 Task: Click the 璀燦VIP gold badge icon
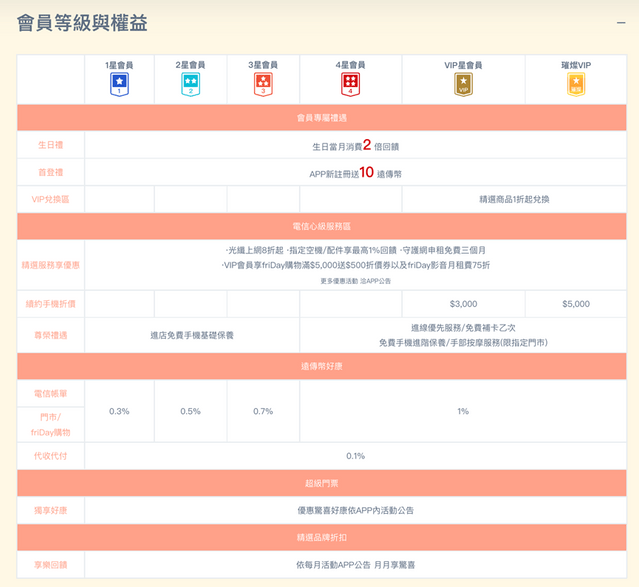pos(576,84)
